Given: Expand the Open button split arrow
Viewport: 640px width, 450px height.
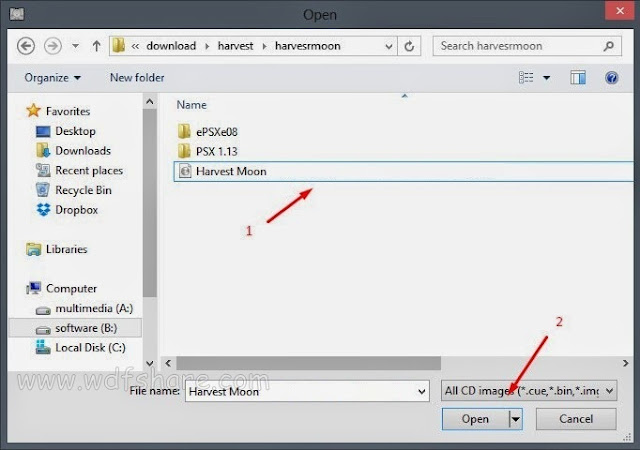Looking at the screenshot, I should click(x=516, y=419).
